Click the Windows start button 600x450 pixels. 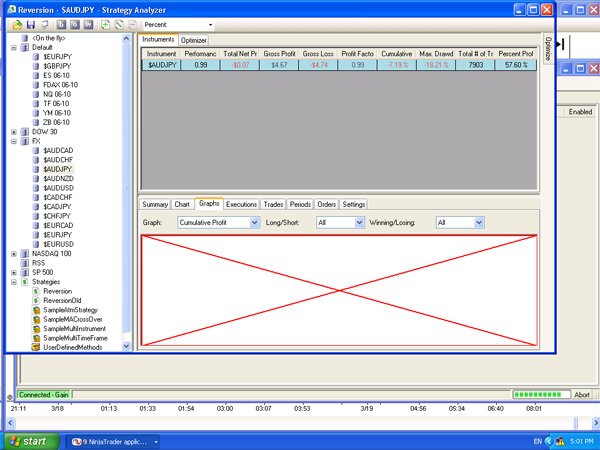click(x=31, y=442)
